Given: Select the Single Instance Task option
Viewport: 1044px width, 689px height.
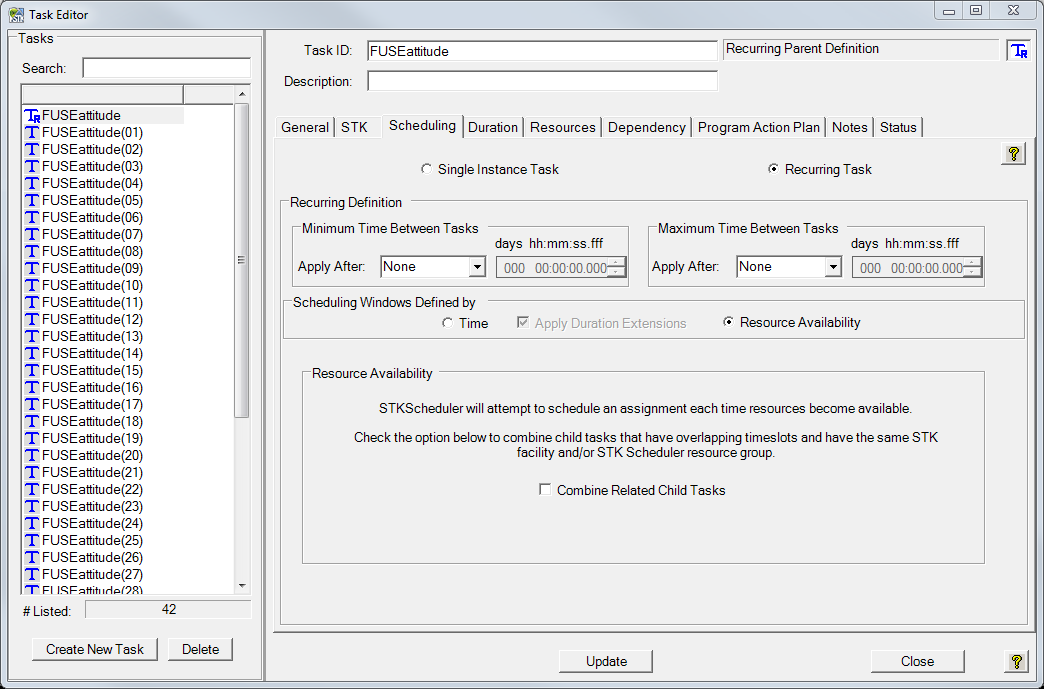Looking at the screenshot, I should pos(427,170).
